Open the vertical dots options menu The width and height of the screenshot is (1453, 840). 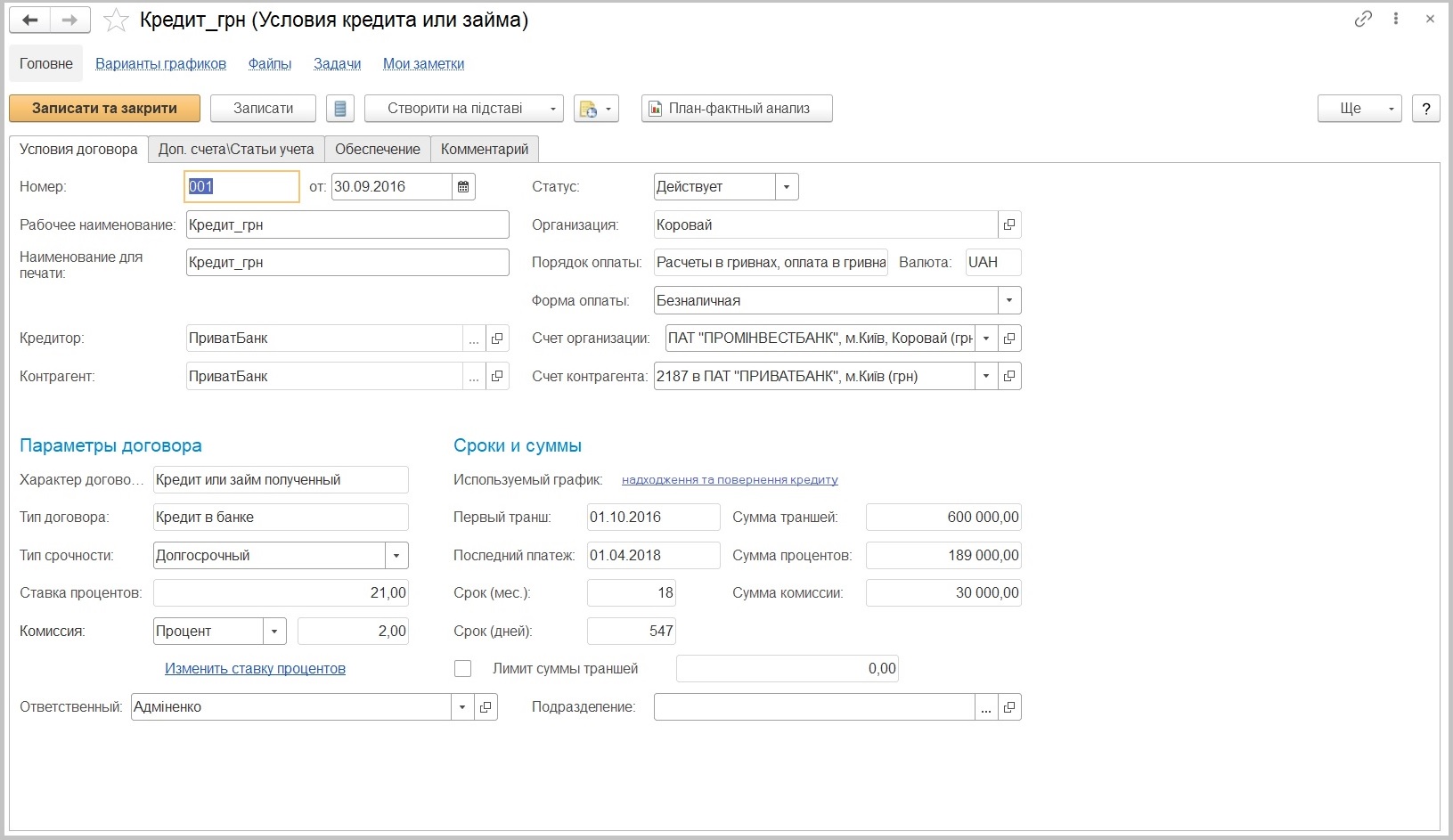(x=1396, y=19)
